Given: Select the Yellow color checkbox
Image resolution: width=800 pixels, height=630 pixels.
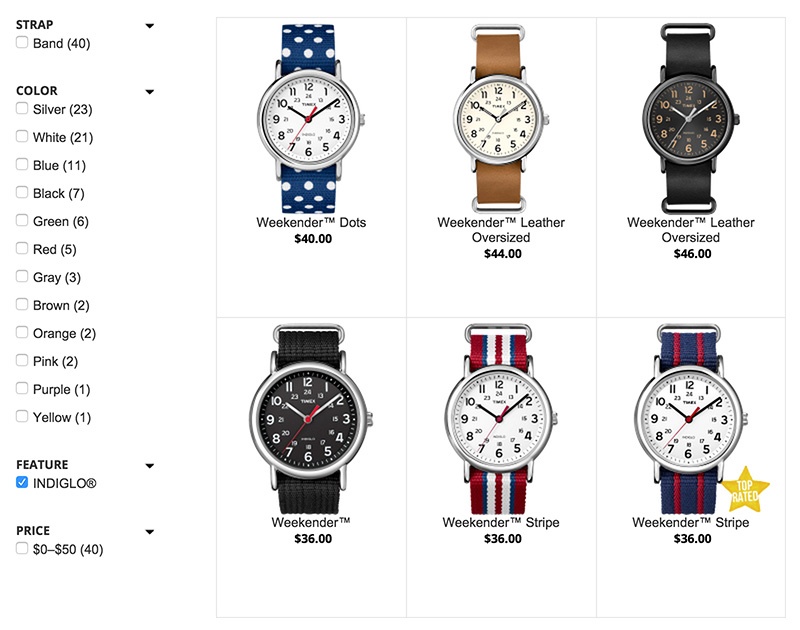Looking at the screenshot, I should 22,416.
